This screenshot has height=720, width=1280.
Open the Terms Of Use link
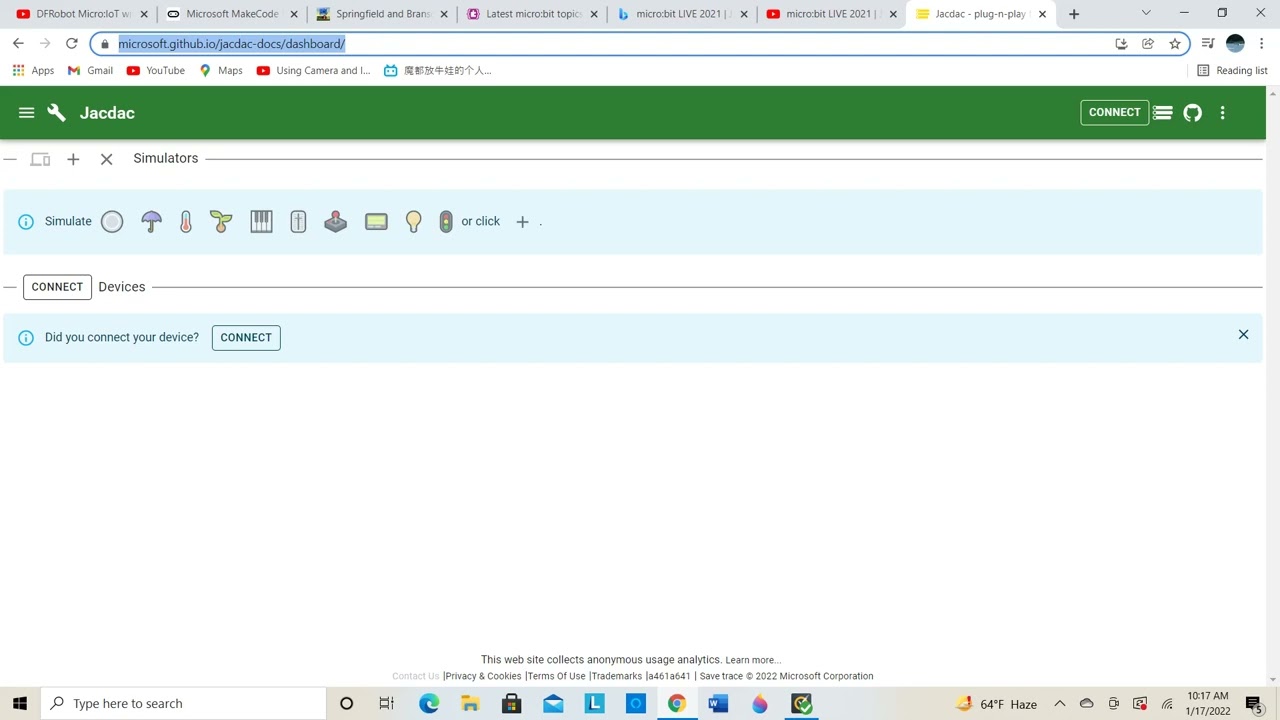click(x=556, y=676)
